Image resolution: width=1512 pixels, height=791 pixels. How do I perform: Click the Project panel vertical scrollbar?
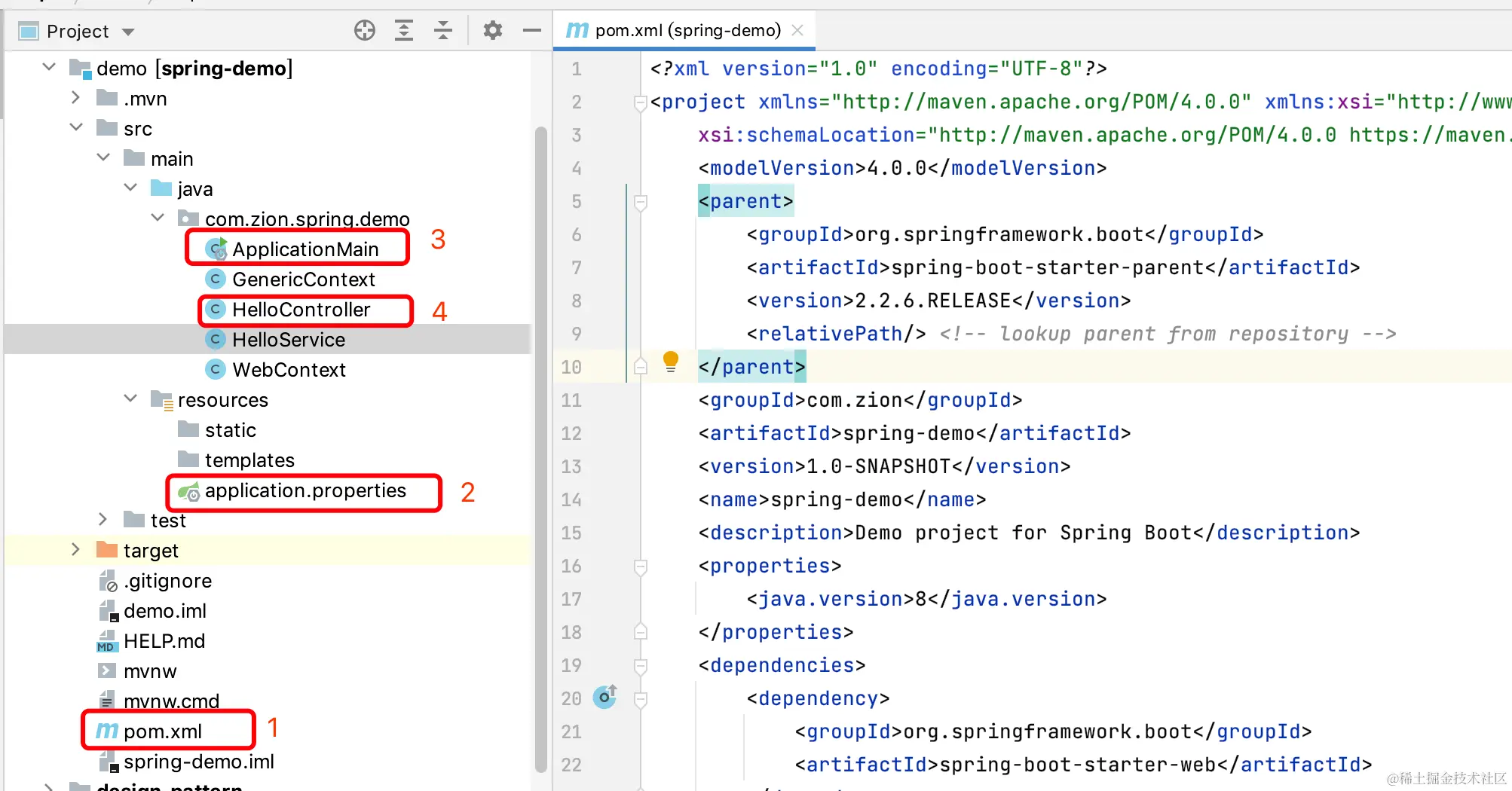(x=540, y=448)
